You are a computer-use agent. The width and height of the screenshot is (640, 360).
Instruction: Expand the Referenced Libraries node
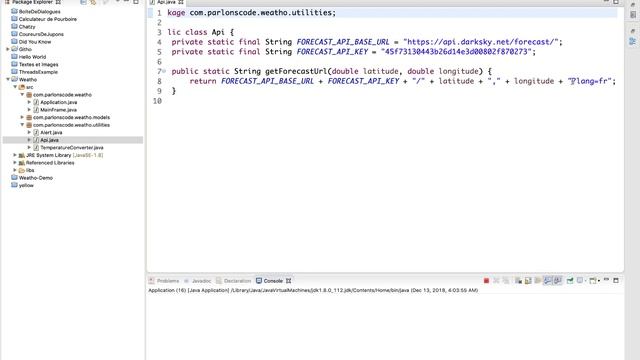pyautogui.click(x=15, y=162)
